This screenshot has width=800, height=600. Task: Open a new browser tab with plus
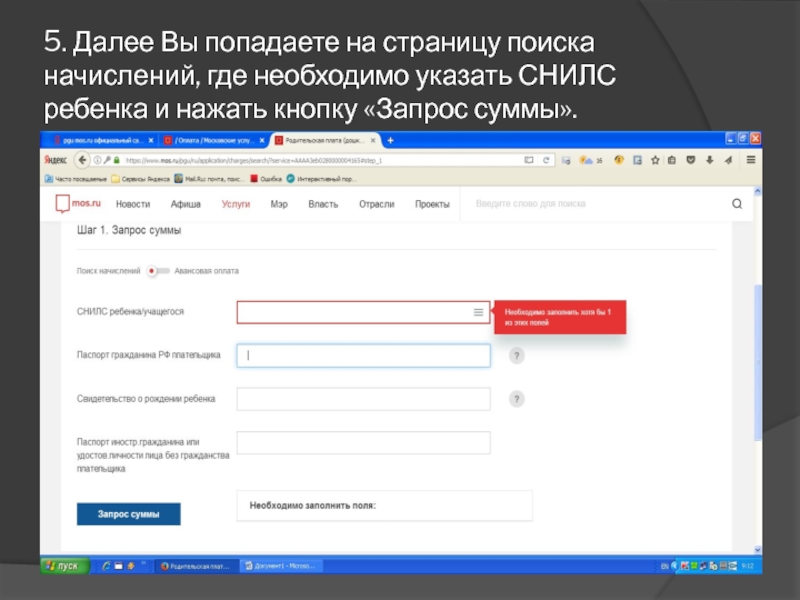coord(390,140)
